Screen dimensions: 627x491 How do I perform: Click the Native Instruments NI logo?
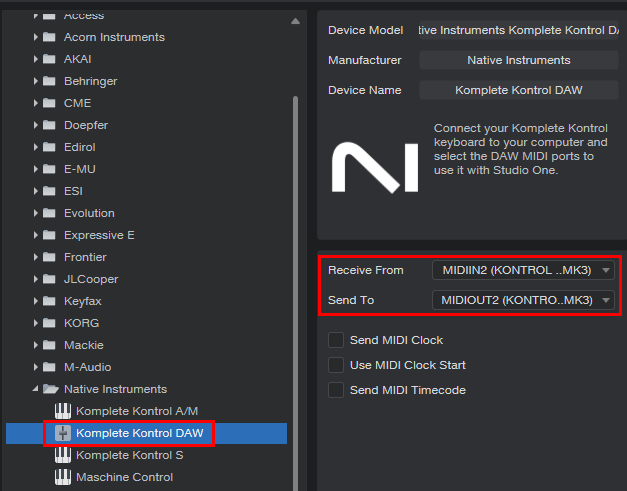click(x=375, y=168)
